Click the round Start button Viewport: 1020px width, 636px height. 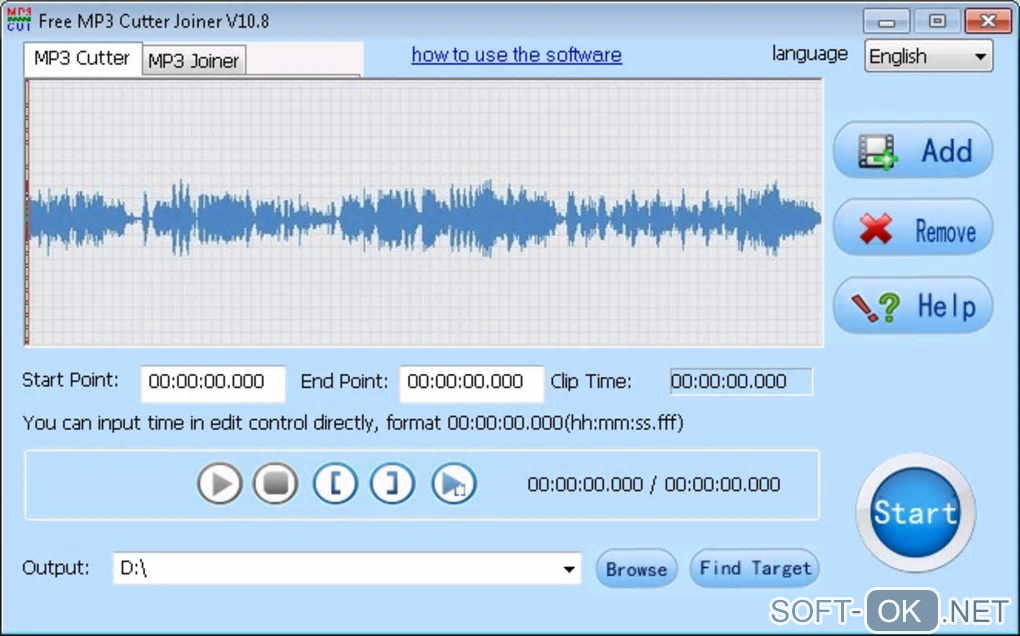(915, 512)
